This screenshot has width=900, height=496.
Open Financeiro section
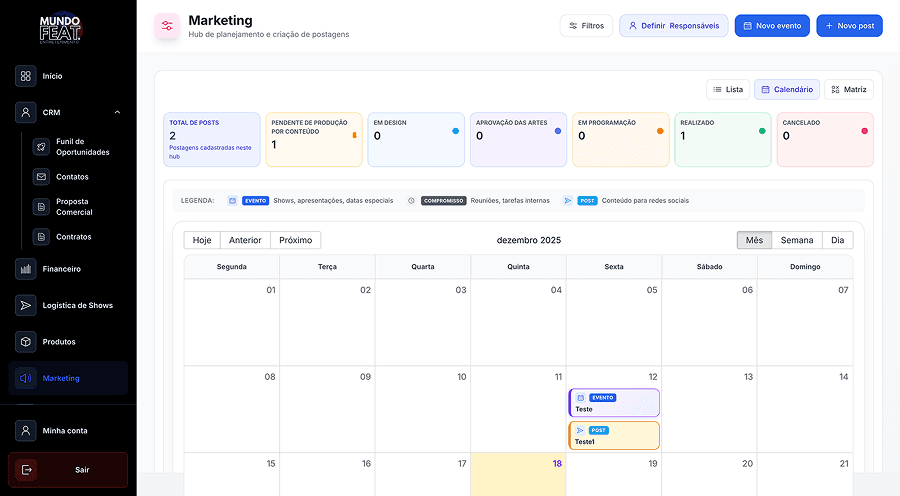61,269
